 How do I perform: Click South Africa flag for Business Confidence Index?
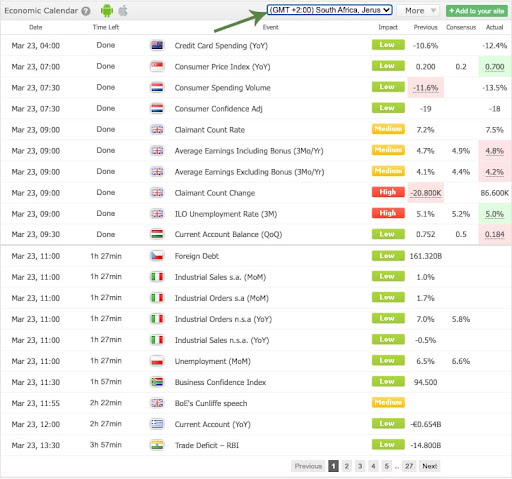(157, 382)
